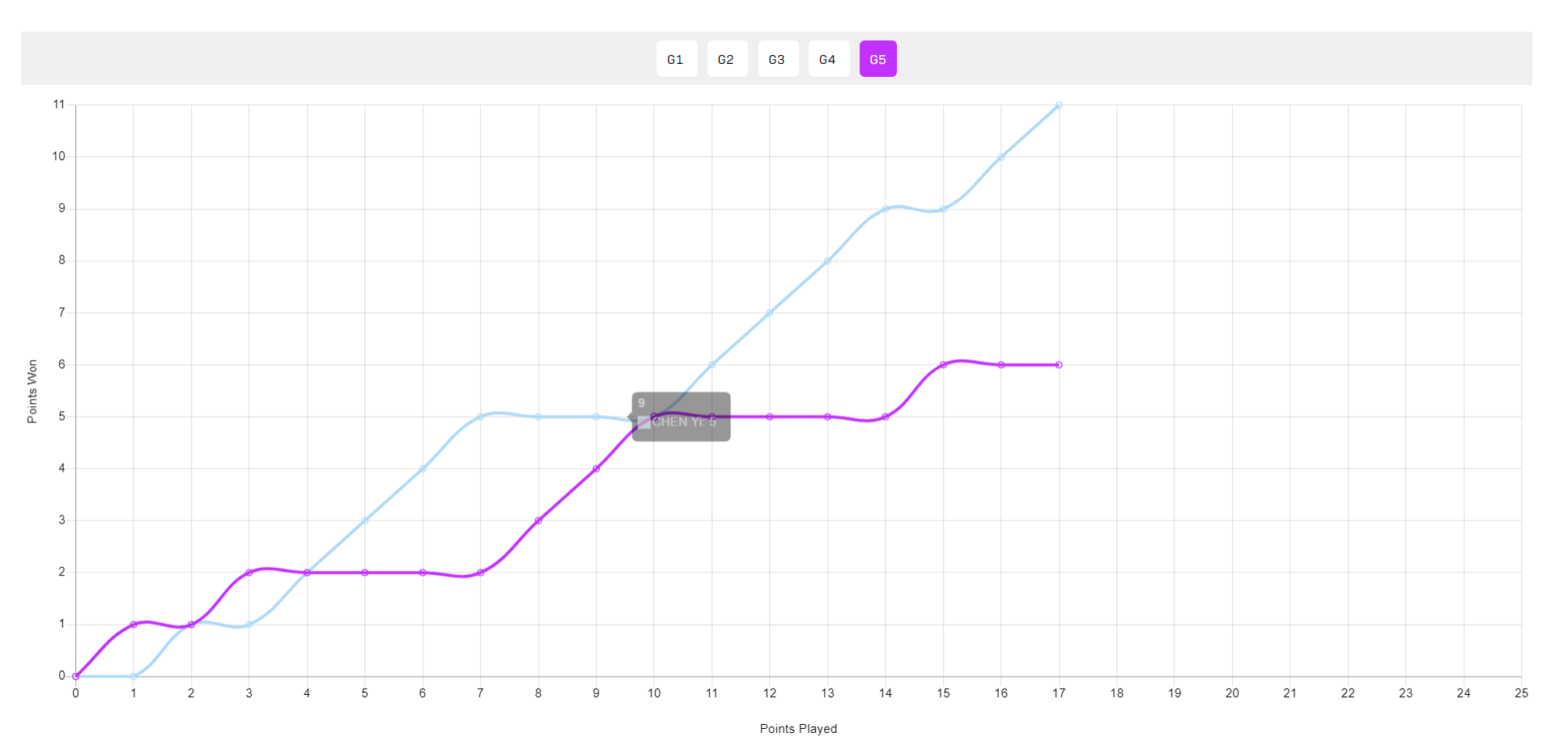Click the purple line's final point at 17 played
Image resolution: width=1568 pixels, height=754 pixels.
tap(1059, 365)
